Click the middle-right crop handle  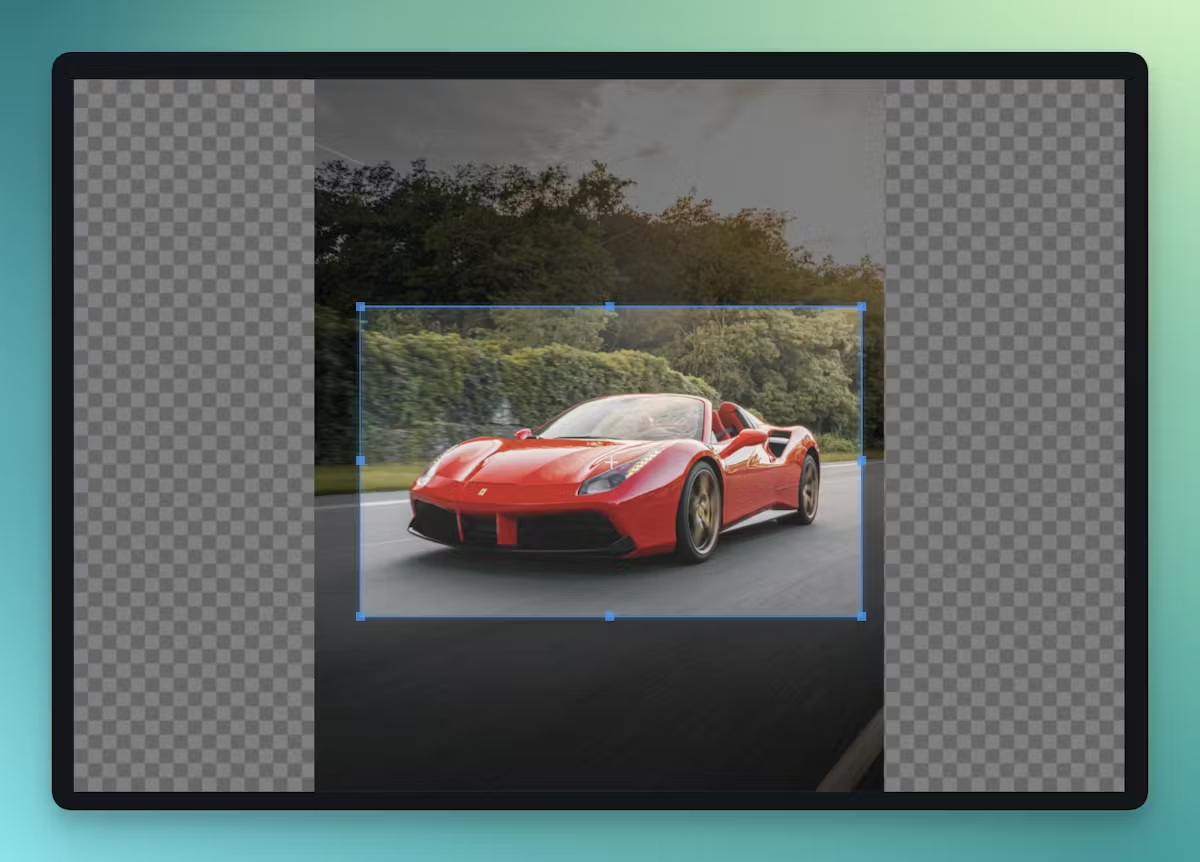tap(861, 461)
